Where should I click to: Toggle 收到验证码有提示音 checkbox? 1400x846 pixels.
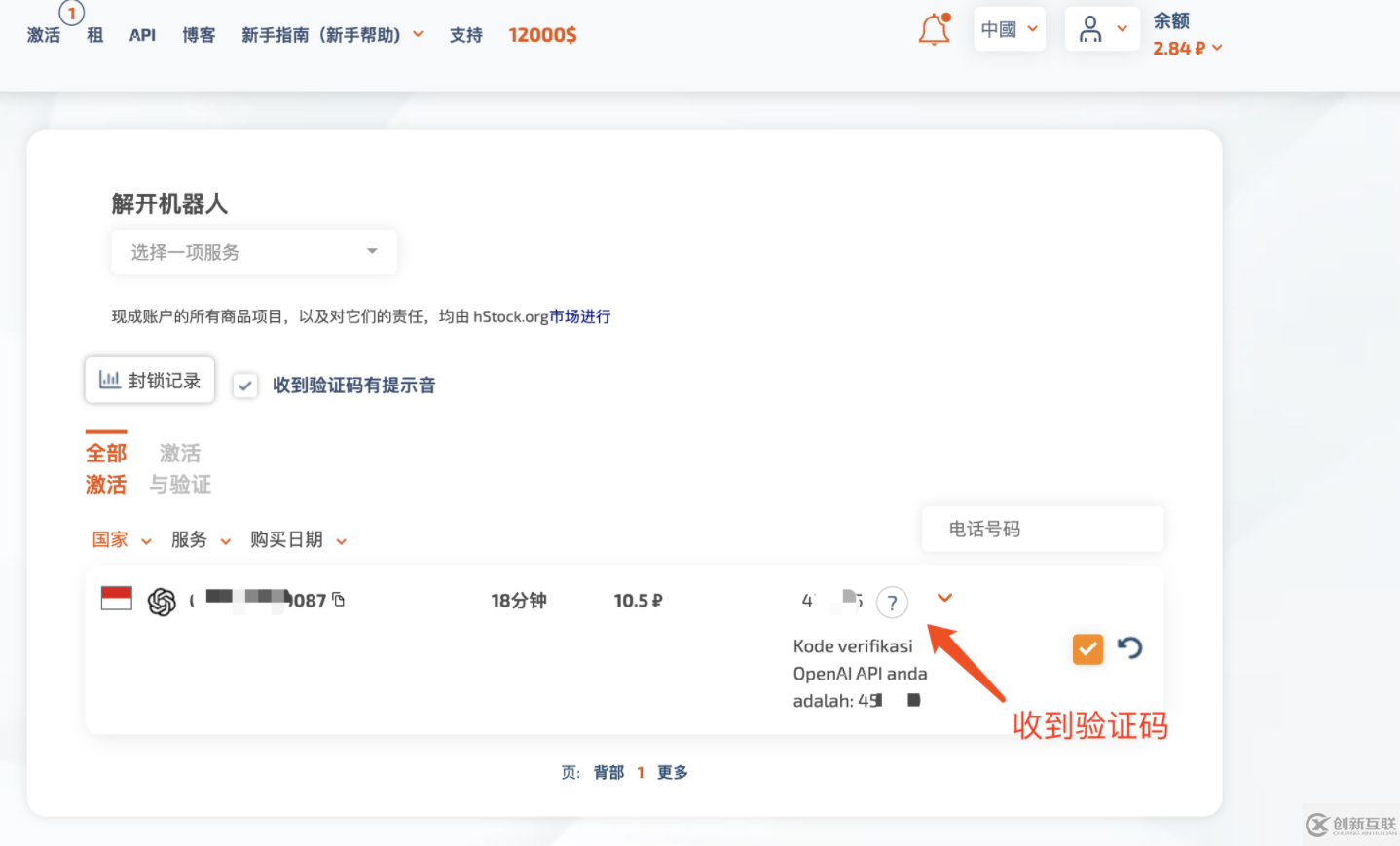coord(244,385)
